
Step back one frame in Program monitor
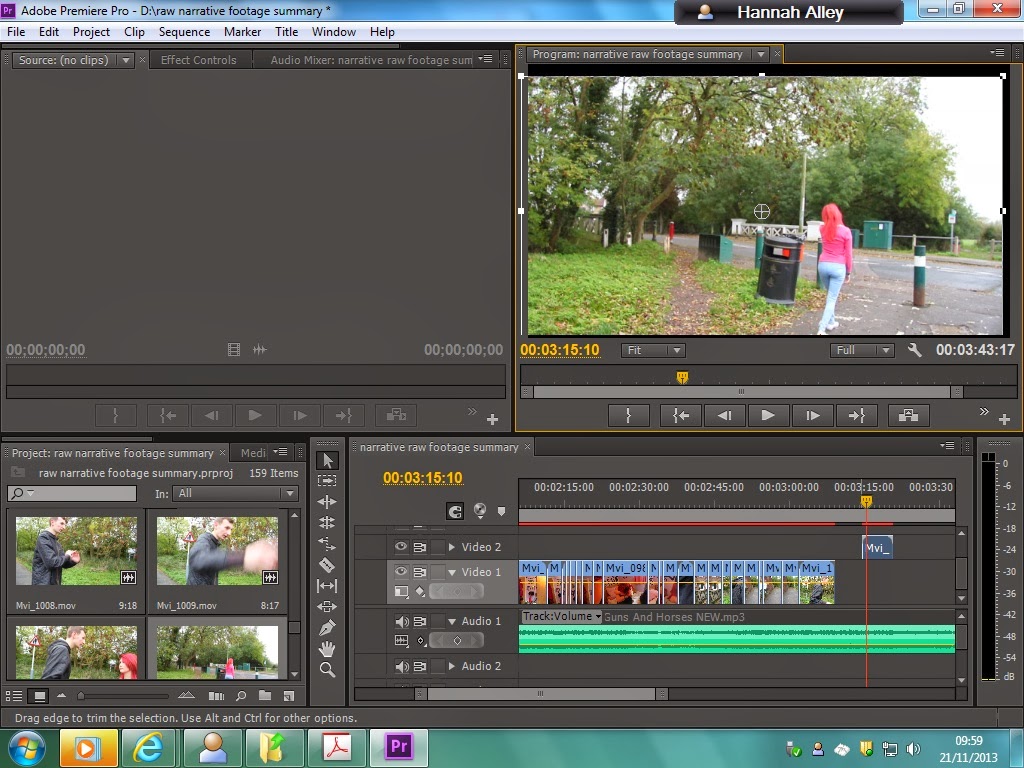(x=724, y=415)
